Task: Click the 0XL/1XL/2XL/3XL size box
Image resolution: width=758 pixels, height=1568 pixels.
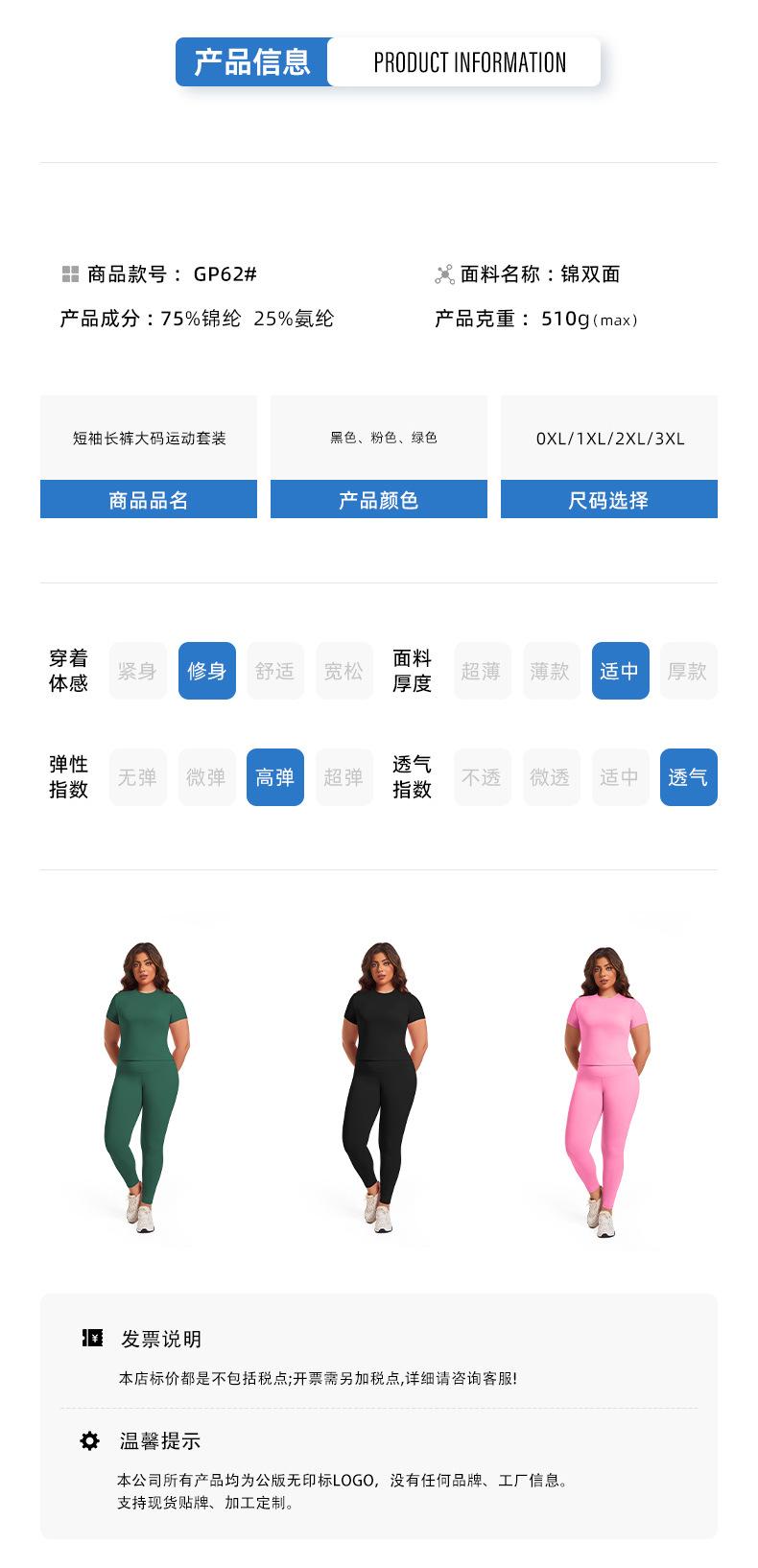Action: click(x=609, y=438)
